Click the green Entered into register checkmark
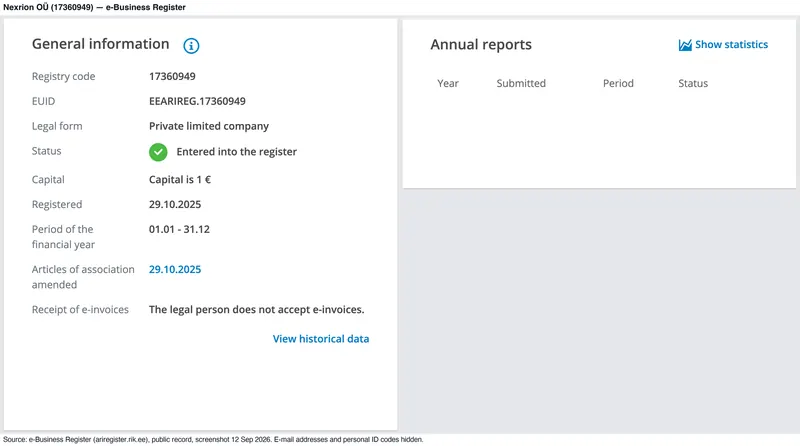Screen dimensions: 800x446 tap(158, 152)
